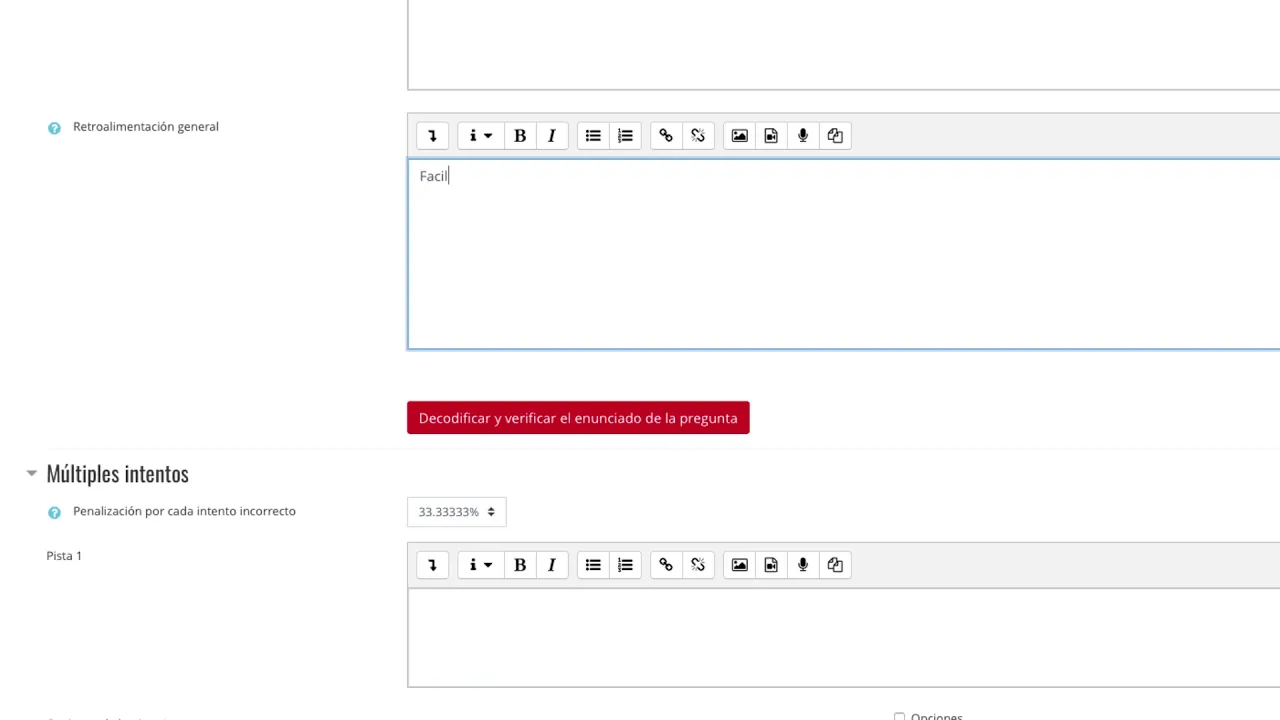Manage files in Pista 1 editor
Image resolution: width=1280 pixels, height=720 pixels.
(835, 565)
